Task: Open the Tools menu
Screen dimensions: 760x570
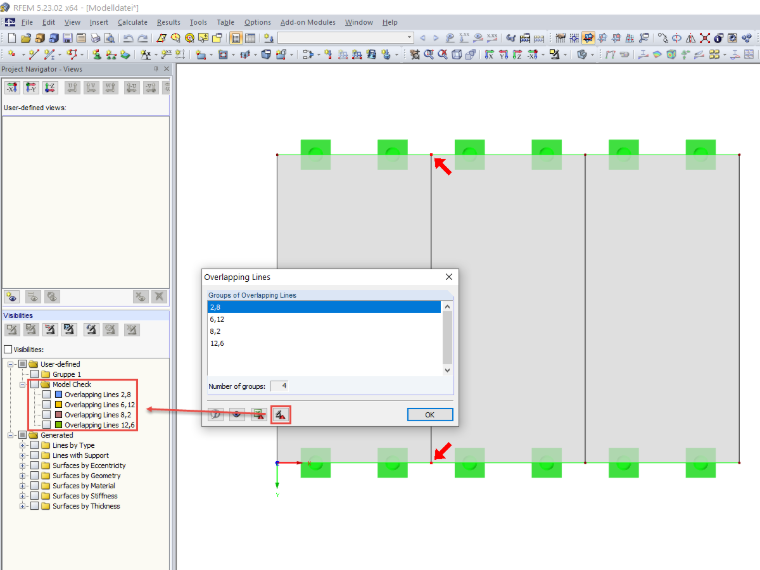Action: click(198, 22)
